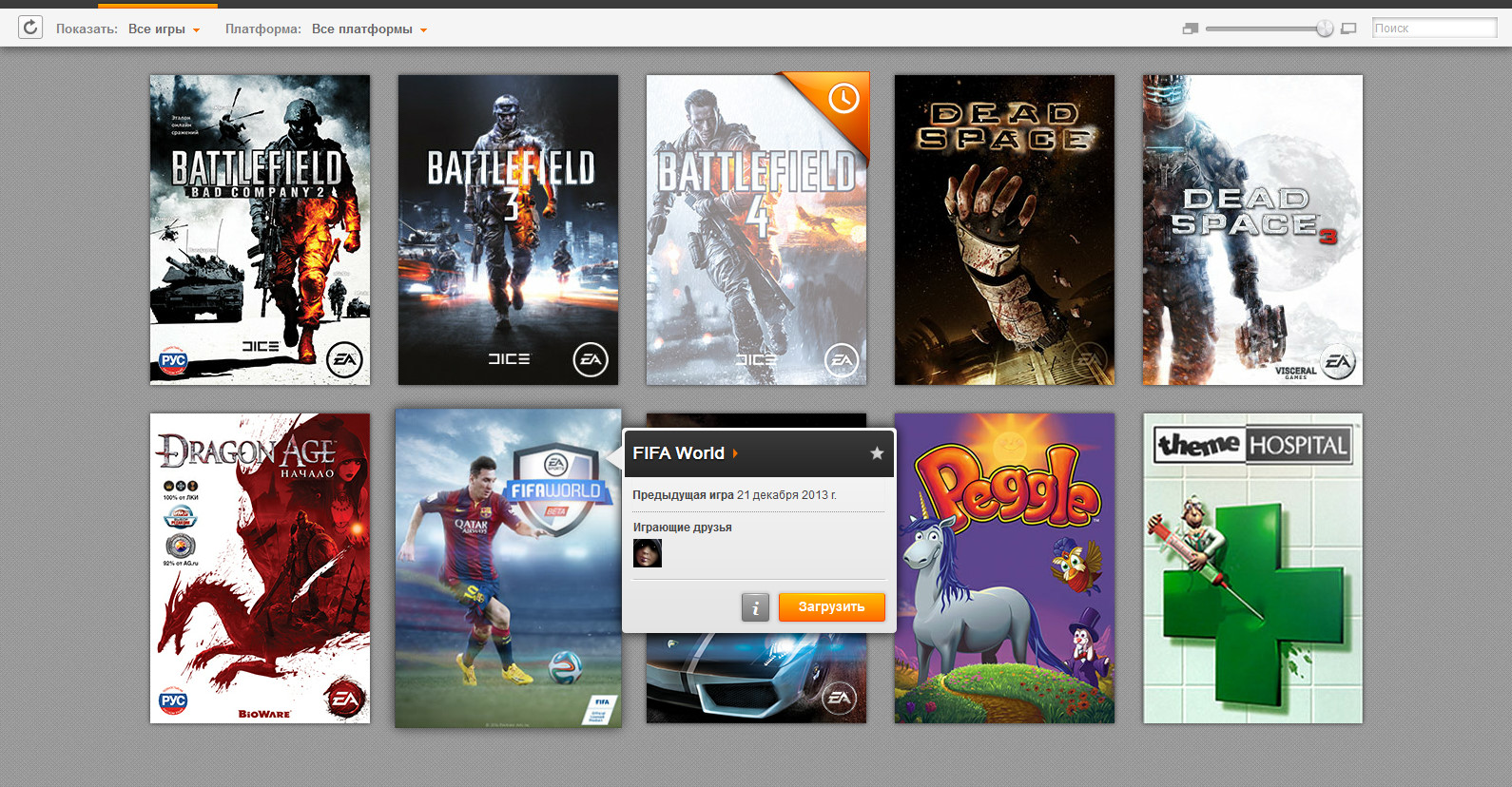Viewport: 1512px width, 787px height.
Task: Select the Peggle game cover
Action: (1004, 568)
